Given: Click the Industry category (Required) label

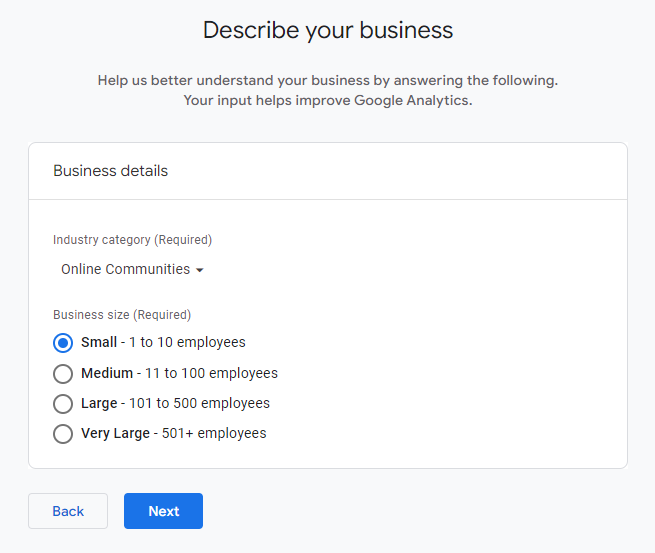Looking at the screenshot, I should tap(133, 240).
